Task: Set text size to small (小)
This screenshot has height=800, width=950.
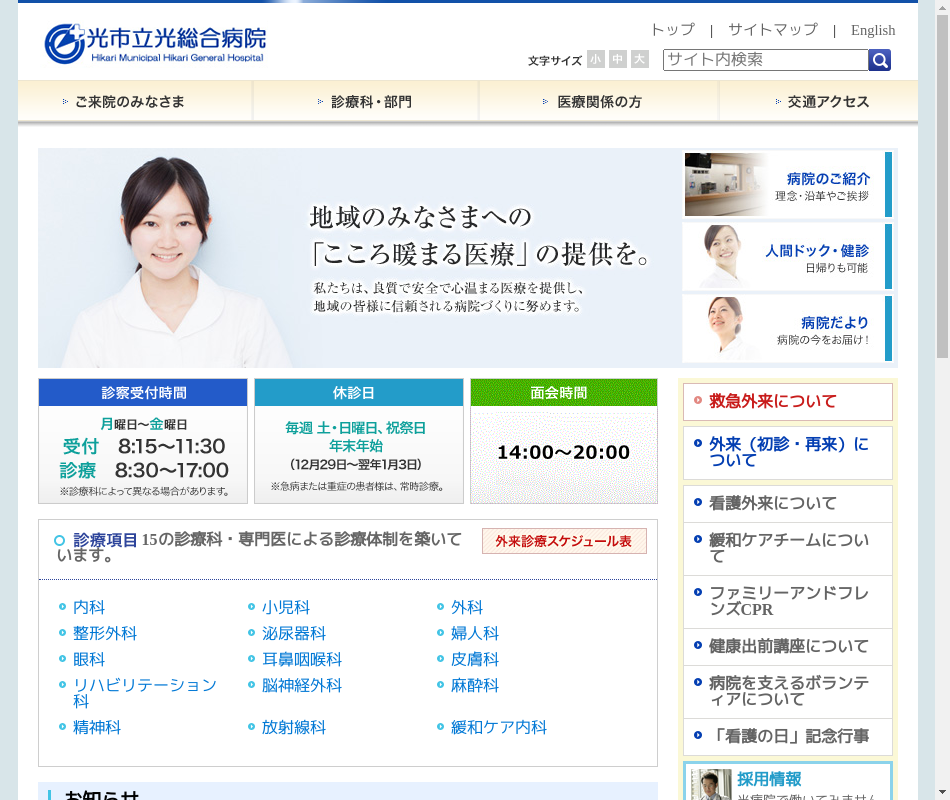Action: [596, 60]
